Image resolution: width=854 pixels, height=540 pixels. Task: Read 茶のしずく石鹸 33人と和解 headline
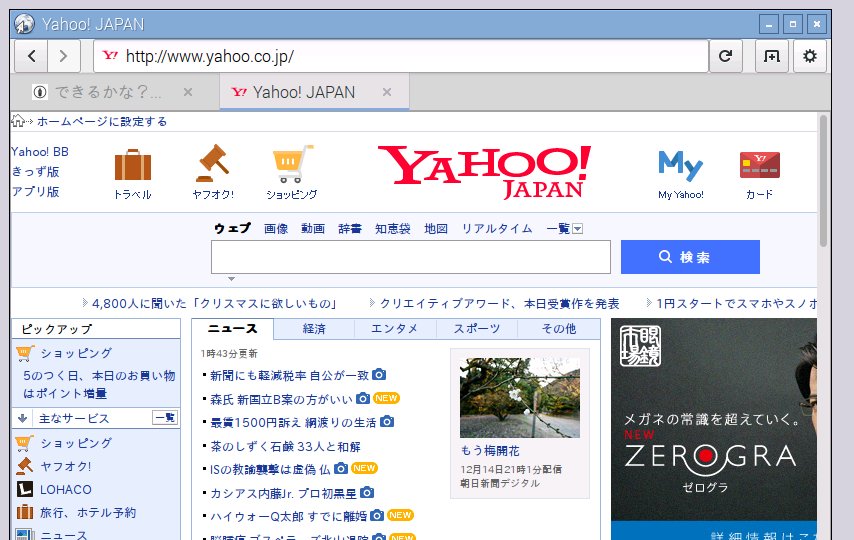pos(285,446)
